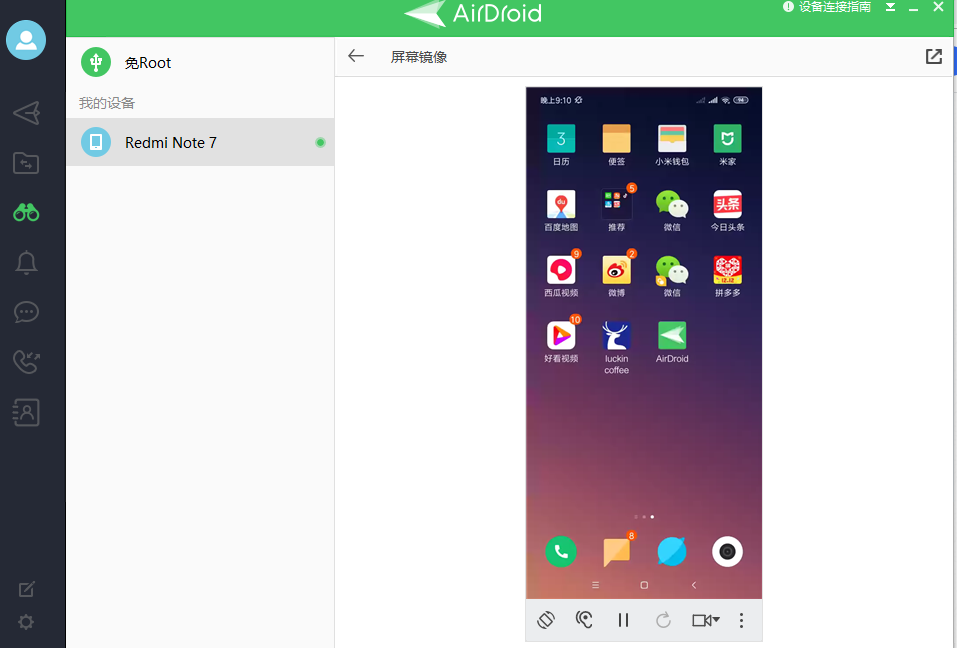The image size is (957, 648).
Task: Open the call logs phone section
Action: (26, 362)
